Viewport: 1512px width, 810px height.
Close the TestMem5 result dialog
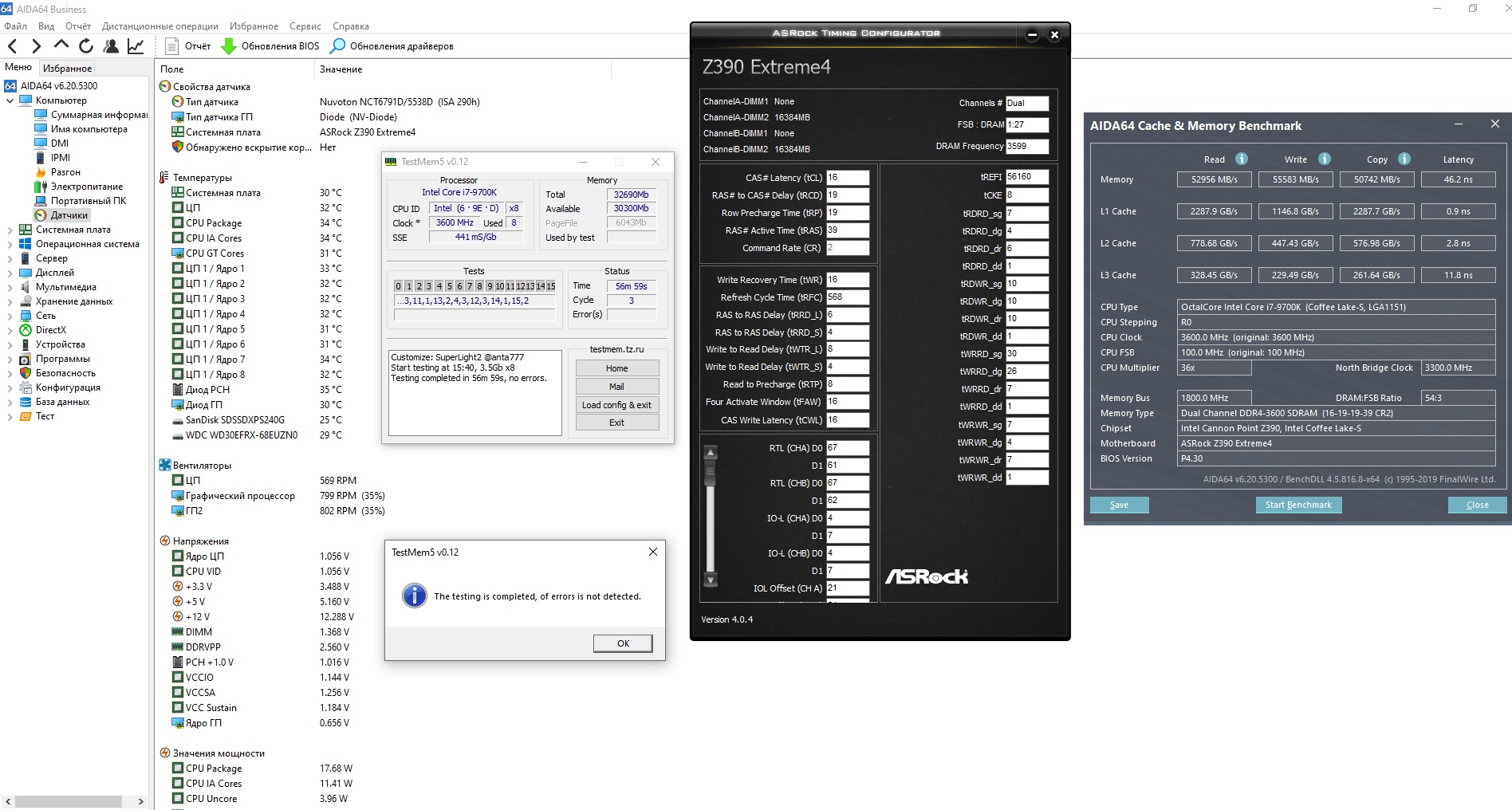pos(653,552)
